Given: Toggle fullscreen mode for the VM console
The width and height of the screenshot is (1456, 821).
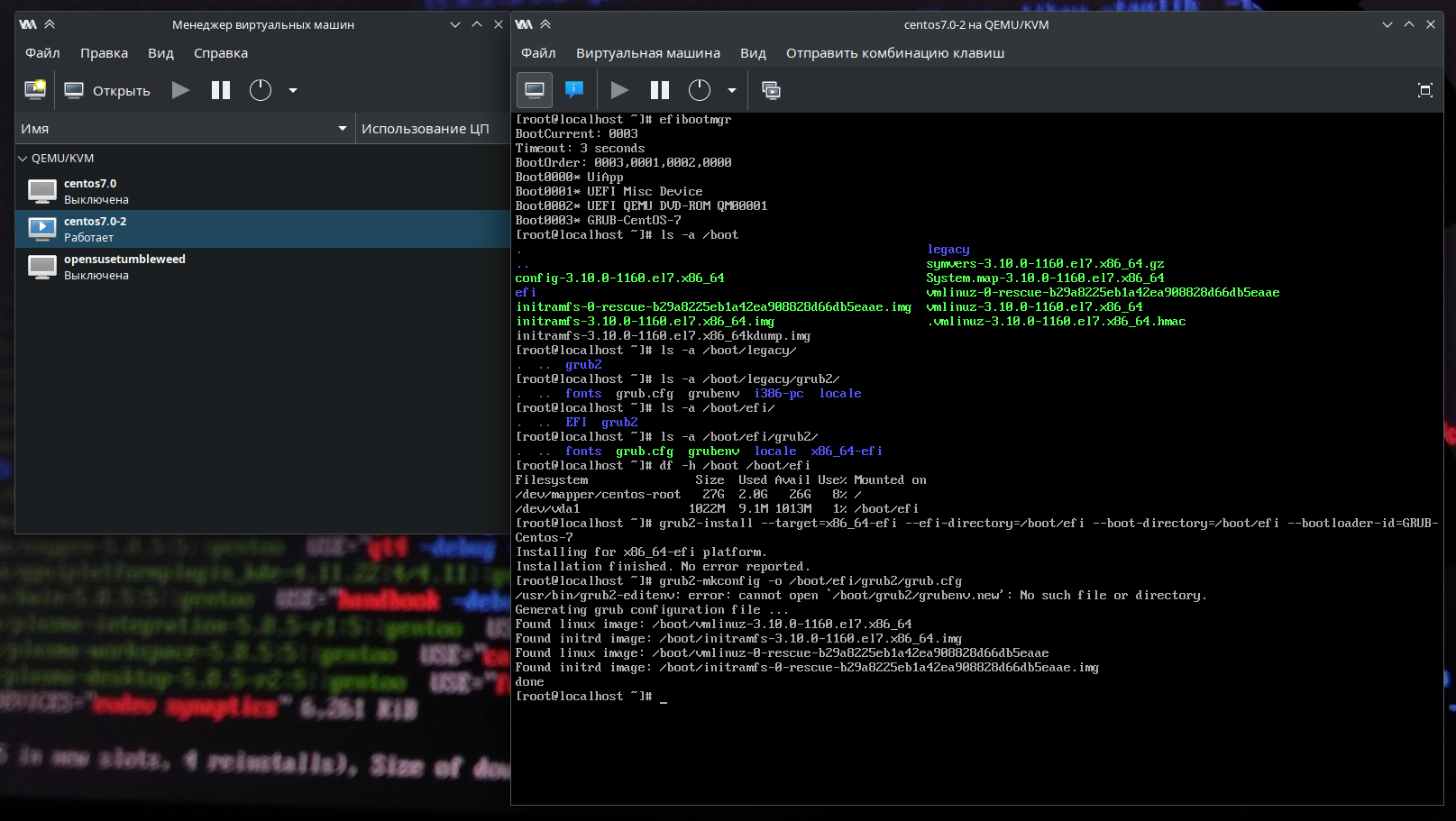Looking at the screenshot, I should pyautogui.click(x=1425, y=90).
